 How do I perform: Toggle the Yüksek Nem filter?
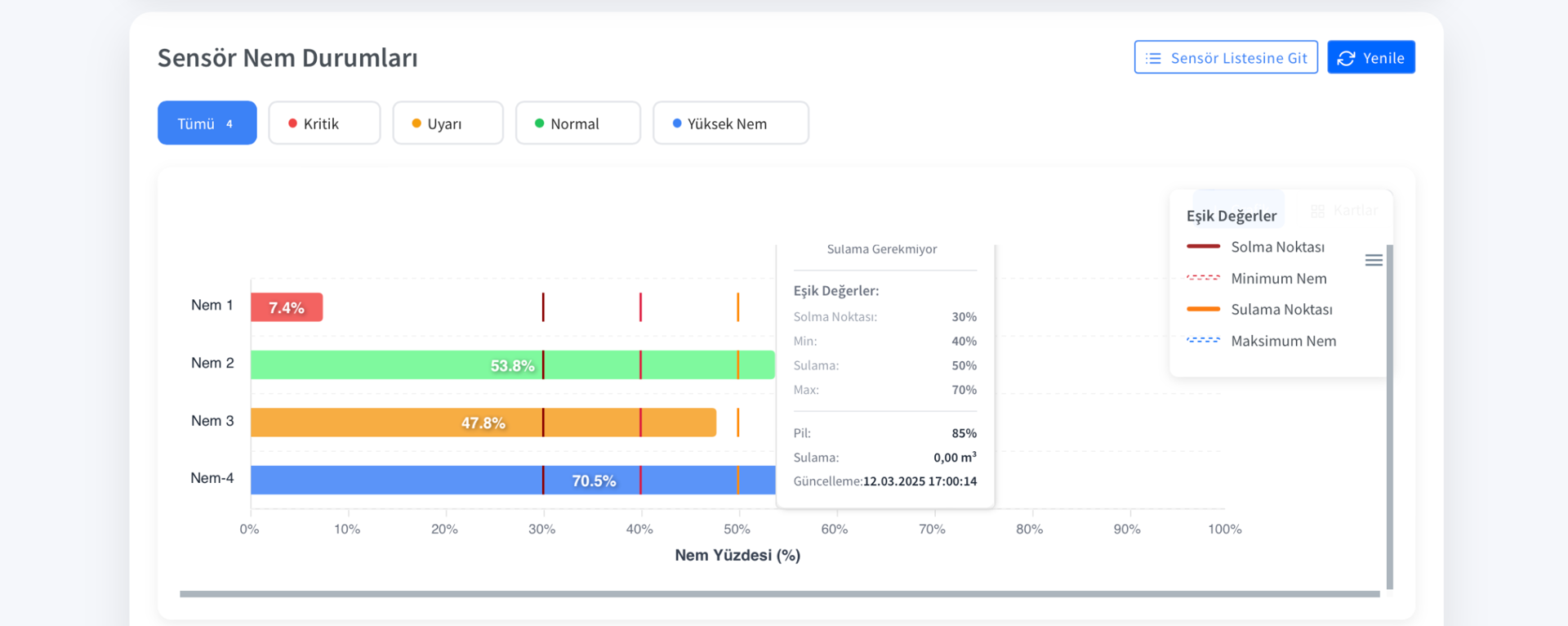(730, 123)
